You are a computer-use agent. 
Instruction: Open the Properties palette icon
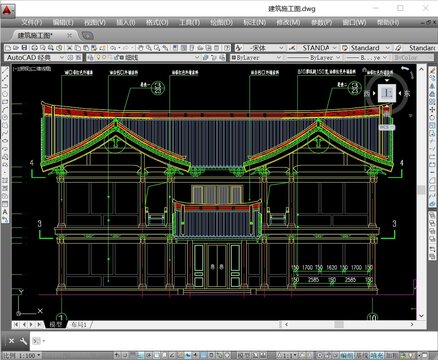click(x=176, y=48)
